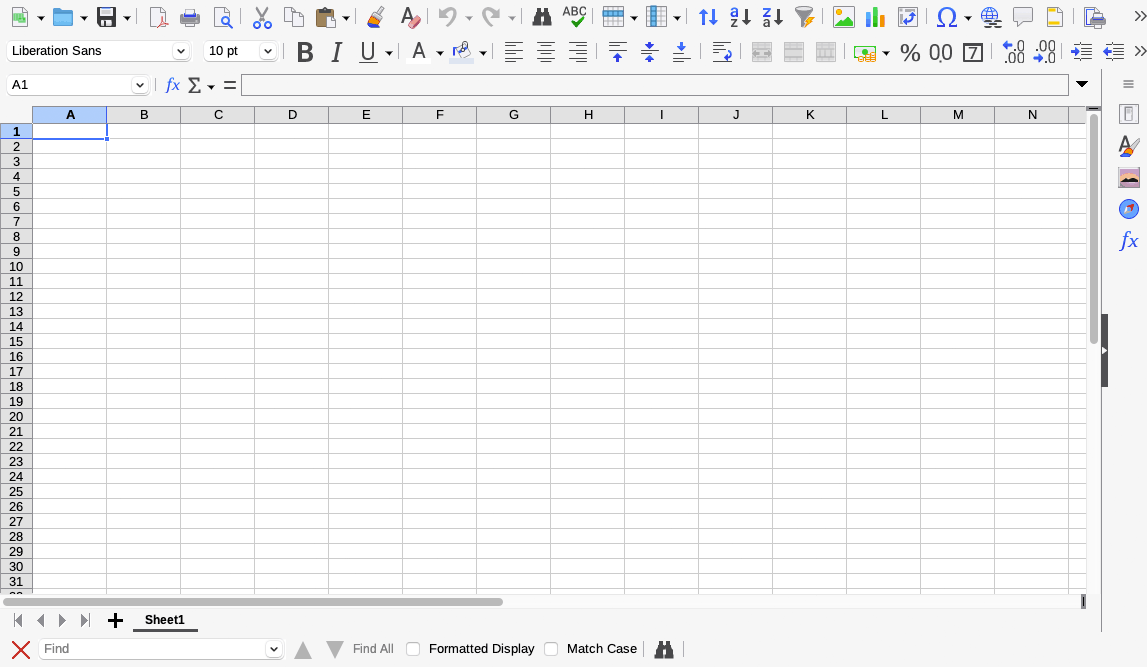The width and height of the screenshot is (1147, 667).
Task: Open background color dropdown arrow
Action: pos(483,53)
